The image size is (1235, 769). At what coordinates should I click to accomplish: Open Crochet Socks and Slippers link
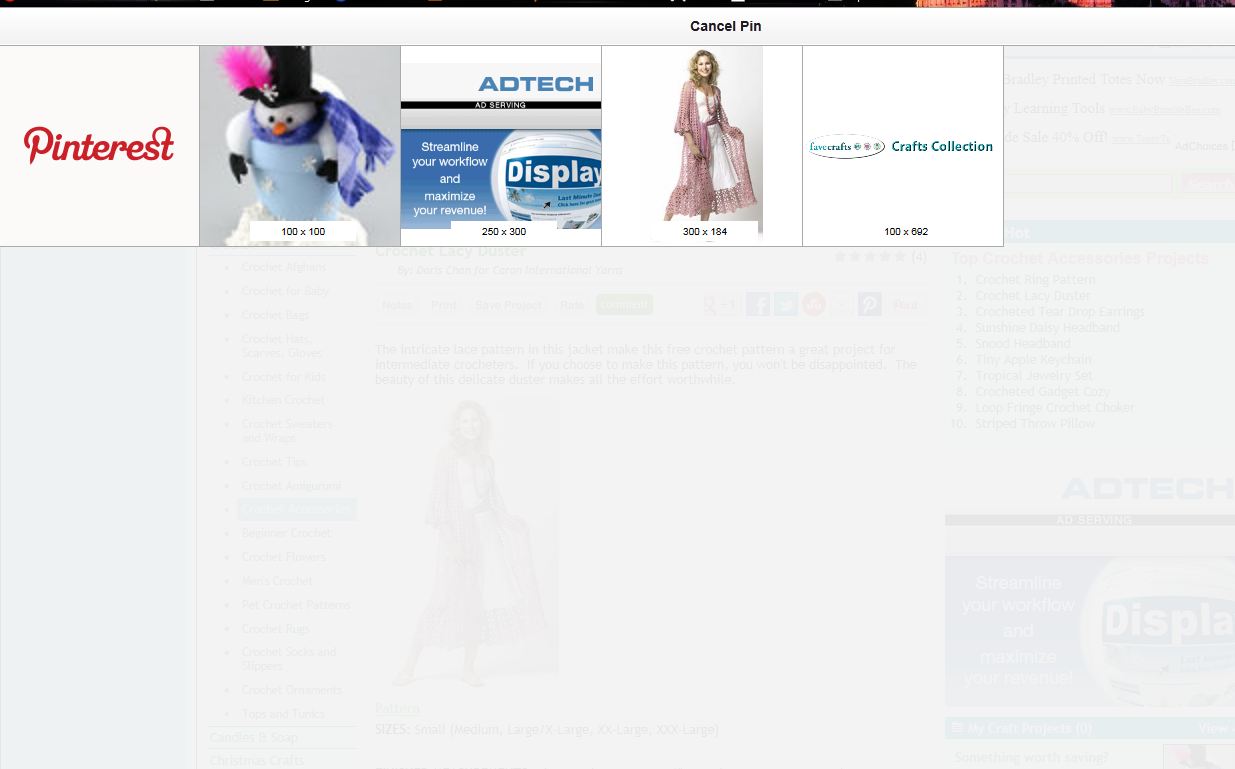tap(289, 659)
